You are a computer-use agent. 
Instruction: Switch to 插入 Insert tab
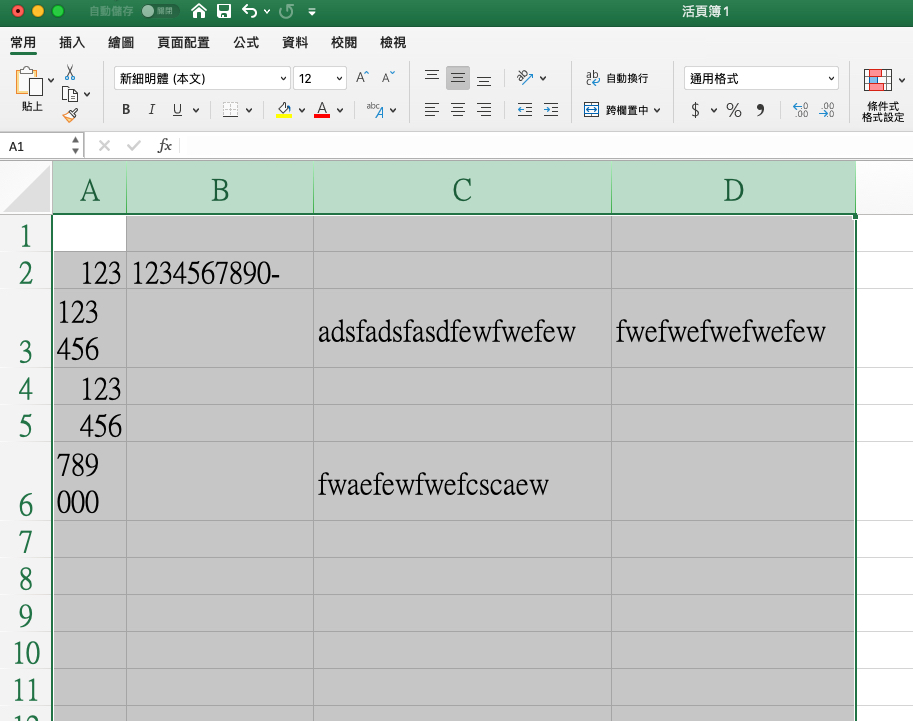pos(72,43)
